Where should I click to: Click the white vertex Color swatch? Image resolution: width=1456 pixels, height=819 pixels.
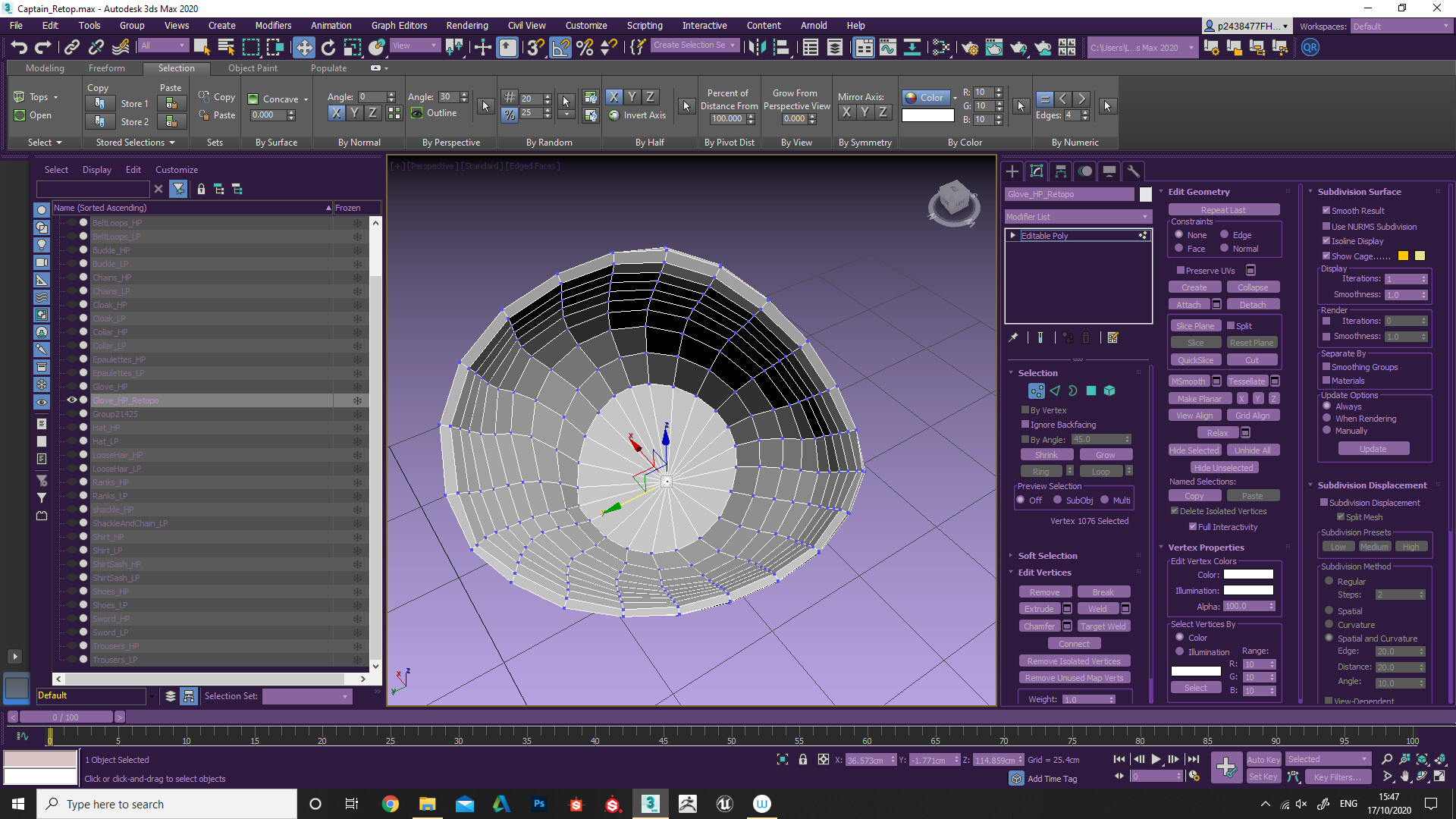pos(1247,574)
